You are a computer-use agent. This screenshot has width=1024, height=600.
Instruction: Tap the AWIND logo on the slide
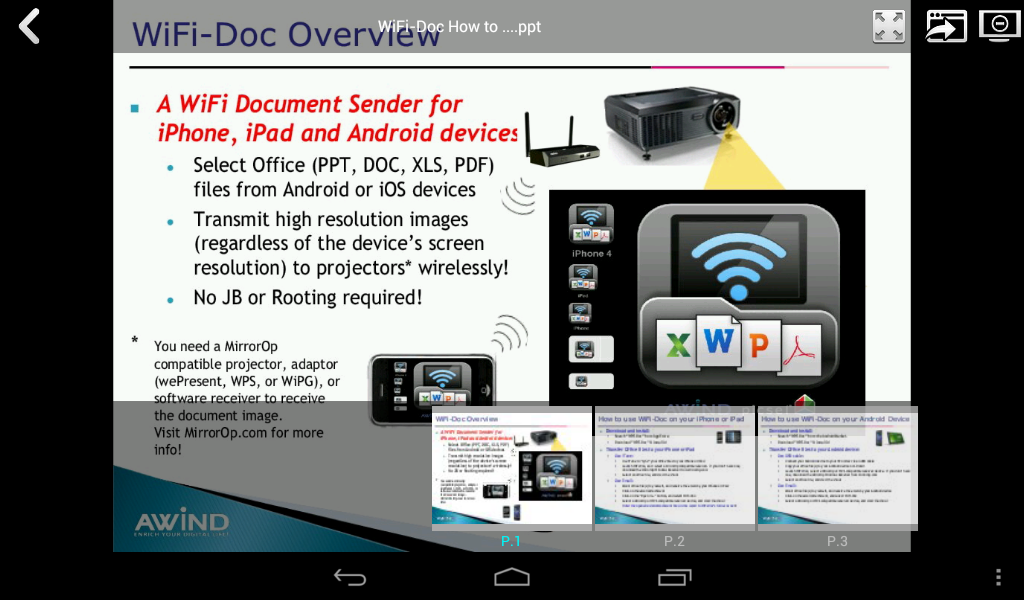pyautogui.click(x=182, y=521)
